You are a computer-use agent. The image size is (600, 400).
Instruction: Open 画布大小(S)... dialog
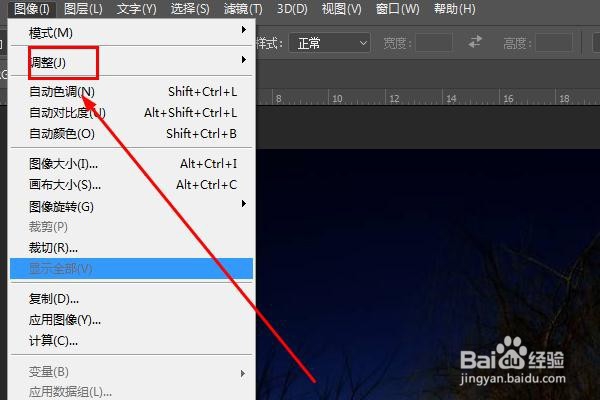click(131, 185)
